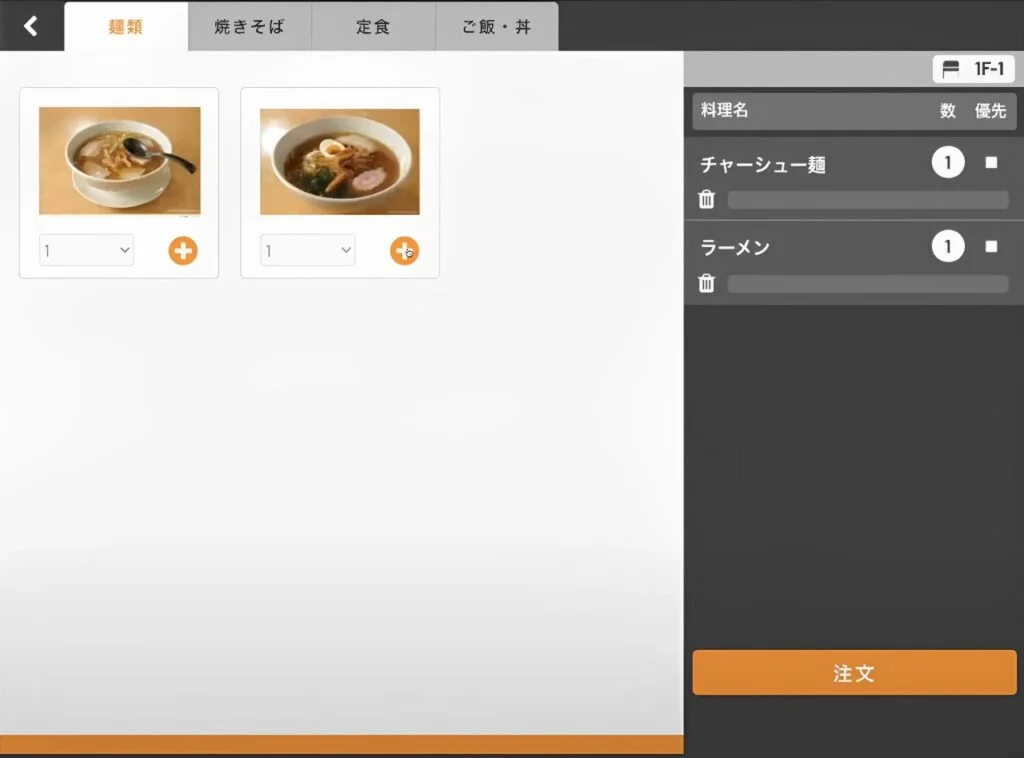1024x758 pixels.
Task: Open quantity dropdown for second ramen dish
Action: coord(308,250)
